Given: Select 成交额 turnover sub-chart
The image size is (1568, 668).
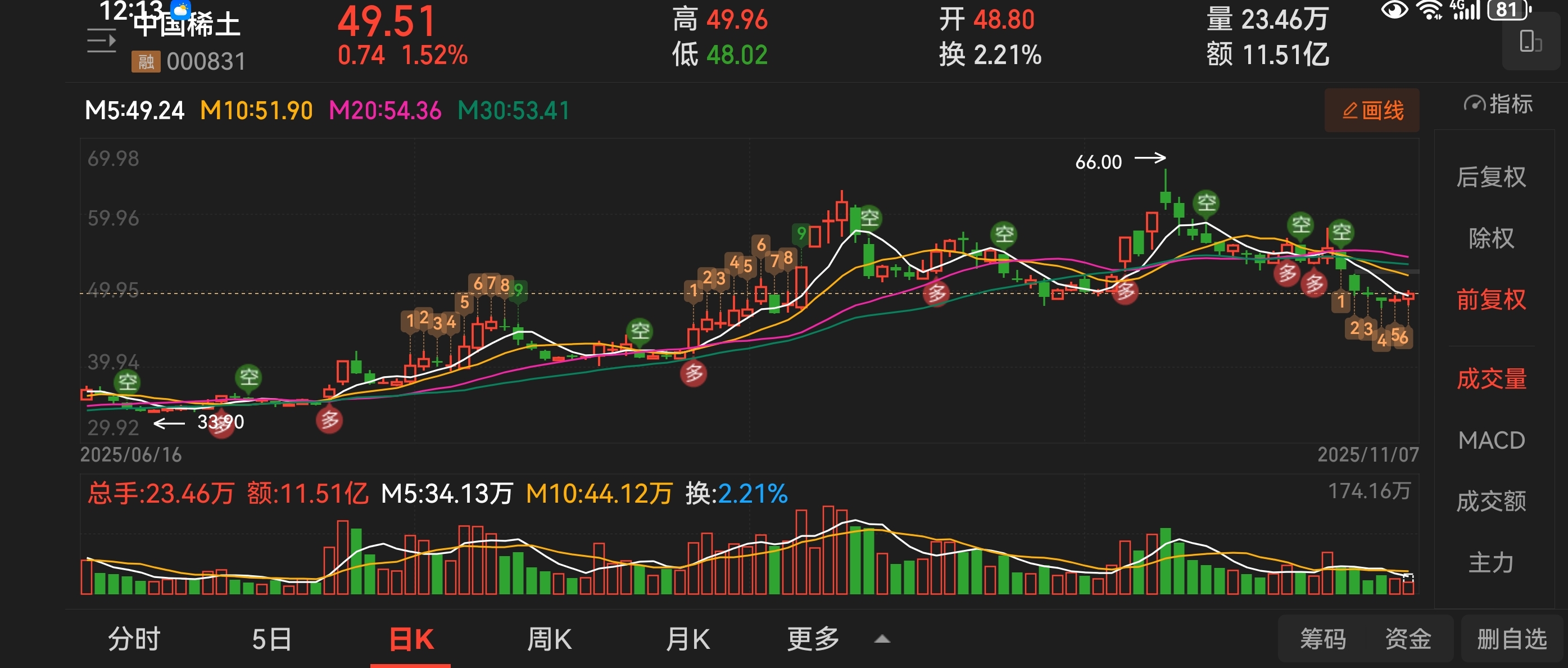Looking at the screenshot, I should 1490,501.
